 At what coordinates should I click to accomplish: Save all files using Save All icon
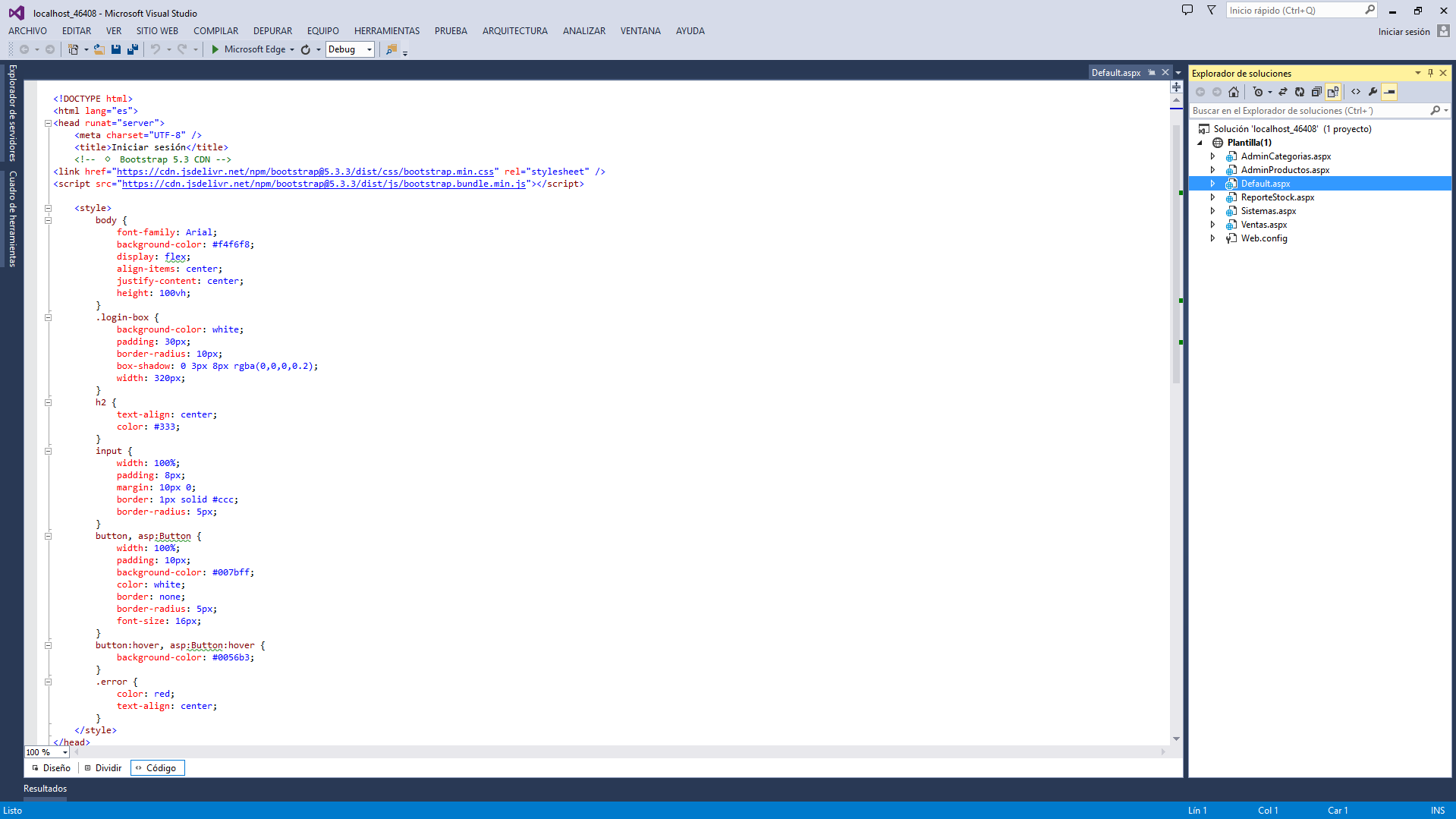click(x=132, y=49)
